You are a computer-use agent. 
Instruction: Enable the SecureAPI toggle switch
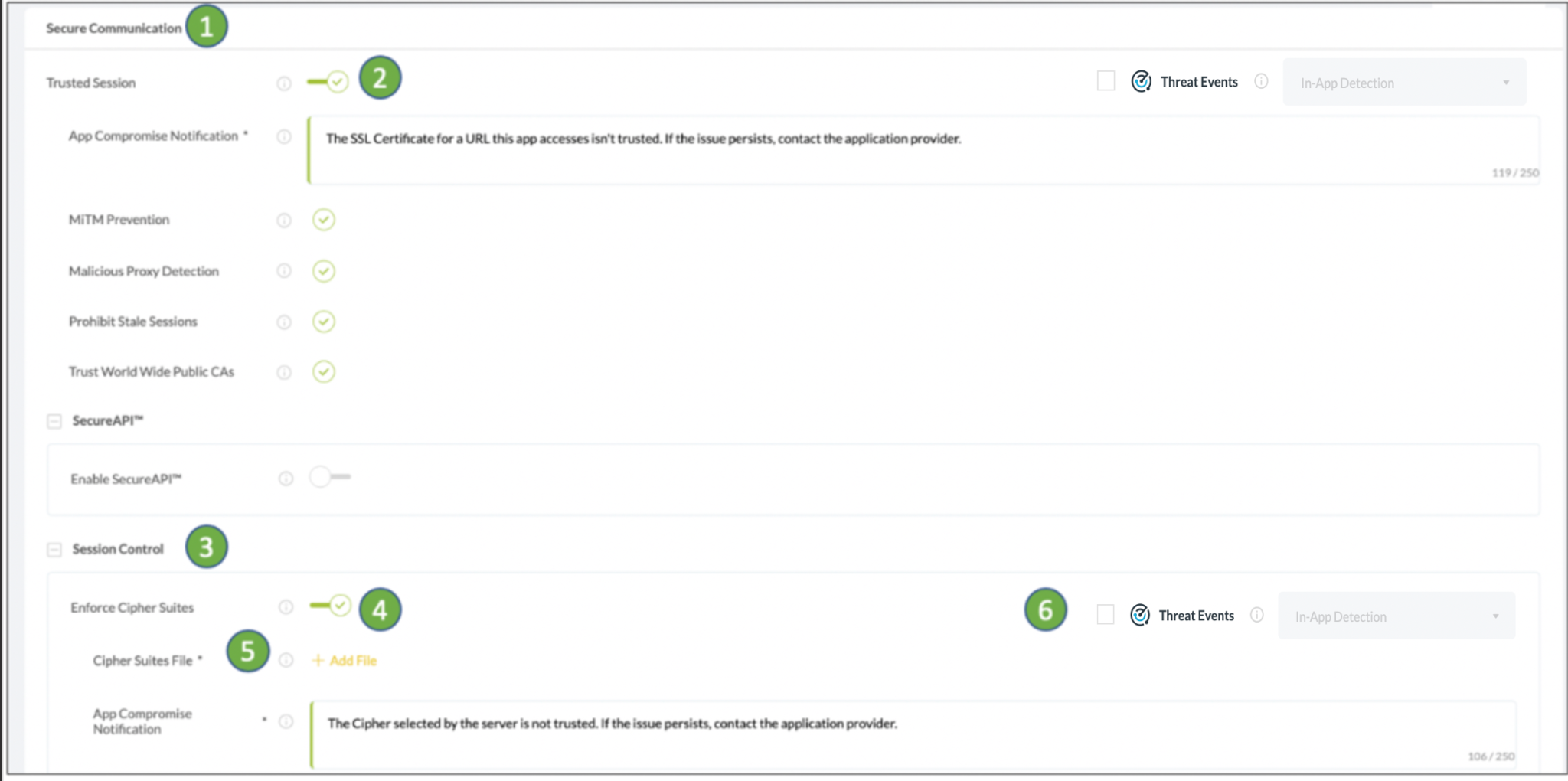(x=330, y=477)
